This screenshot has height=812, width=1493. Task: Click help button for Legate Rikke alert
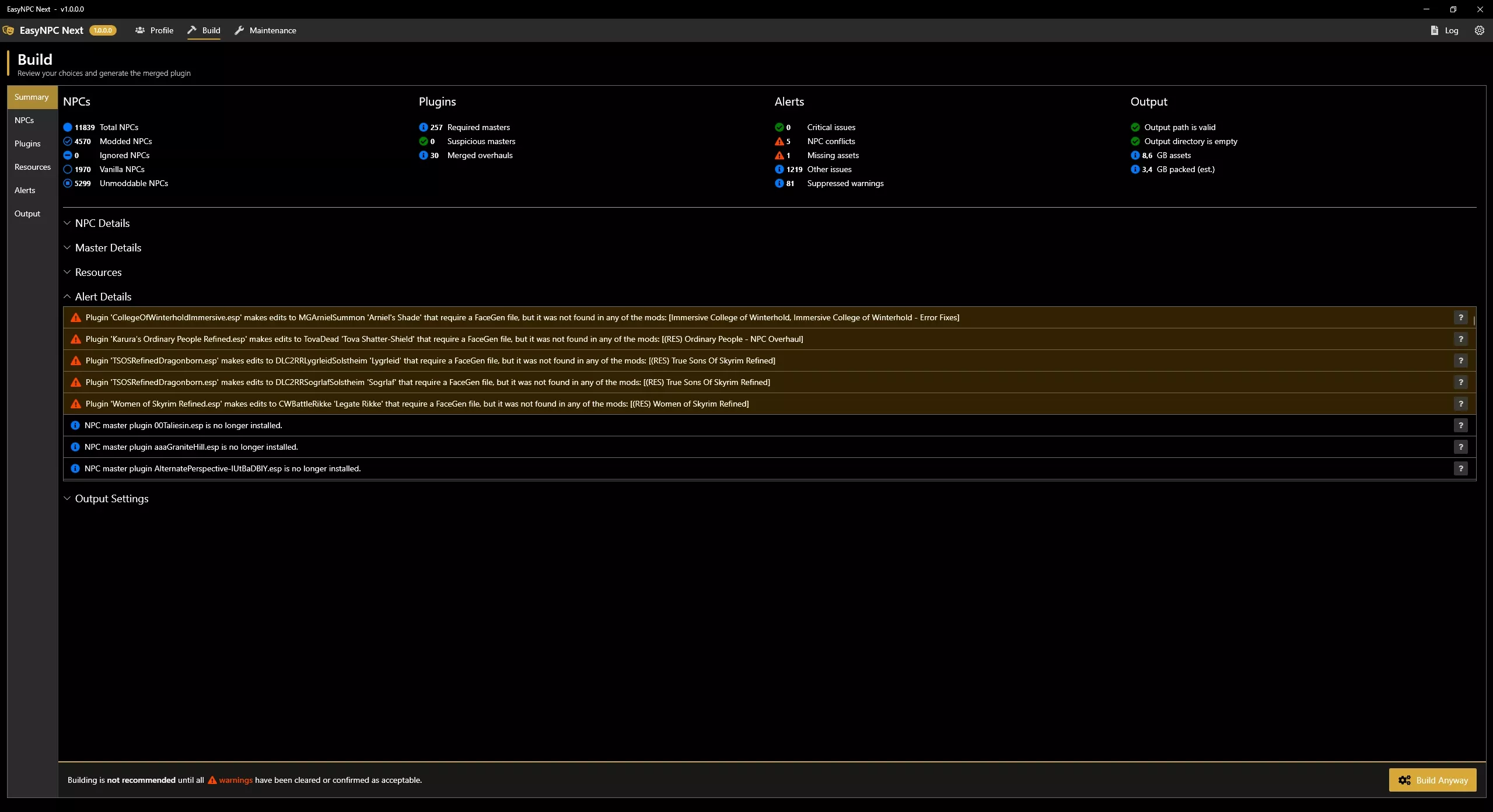point(1460,404)
